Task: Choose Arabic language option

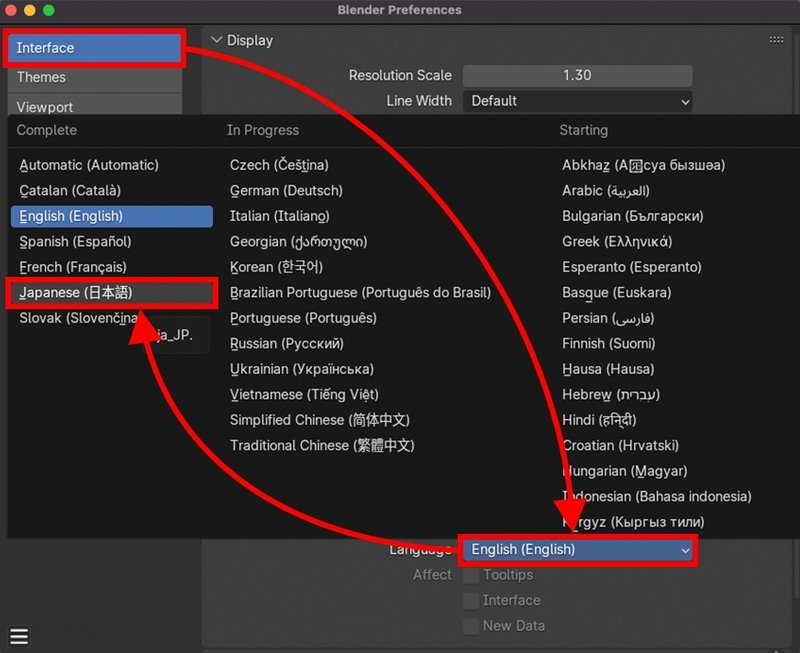Action: pos(606,191)
